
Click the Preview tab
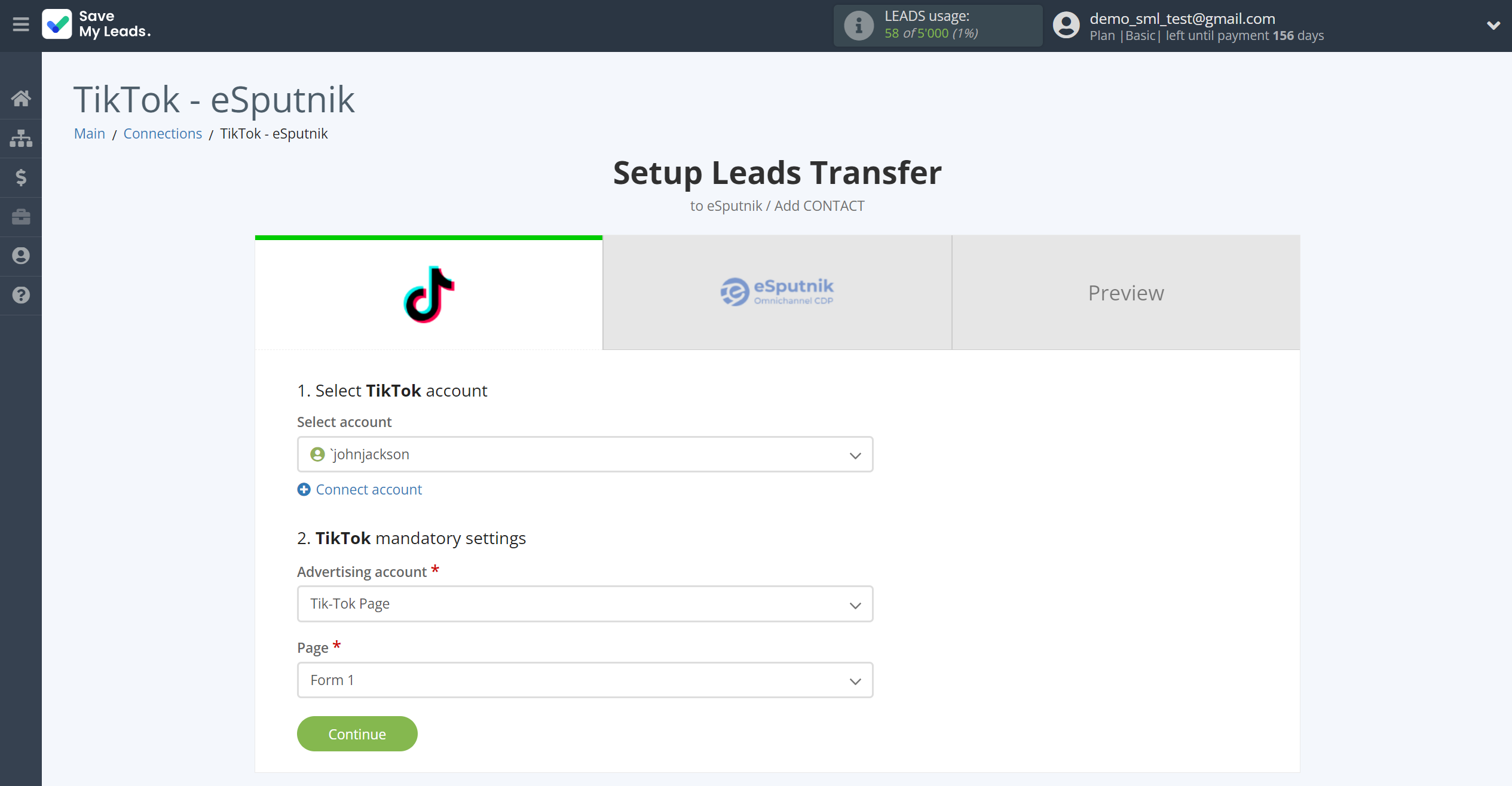(x=1126, y=292)
